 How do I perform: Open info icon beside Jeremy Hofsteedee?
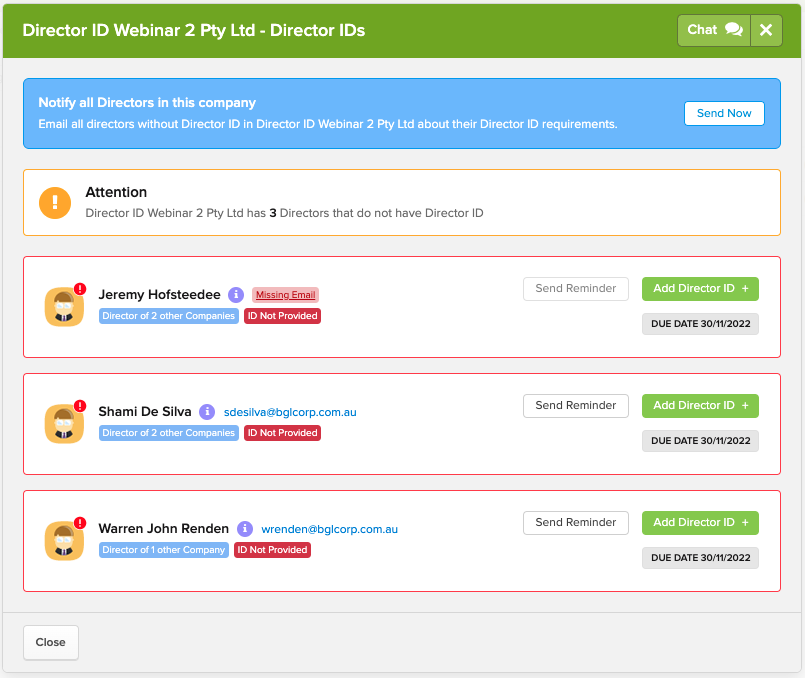236,295
